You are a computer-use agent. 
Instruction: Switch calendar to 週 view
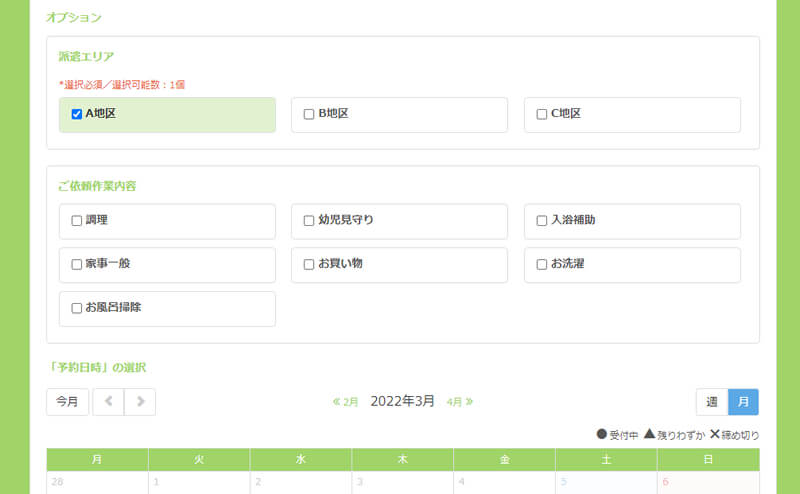(712, 402)
